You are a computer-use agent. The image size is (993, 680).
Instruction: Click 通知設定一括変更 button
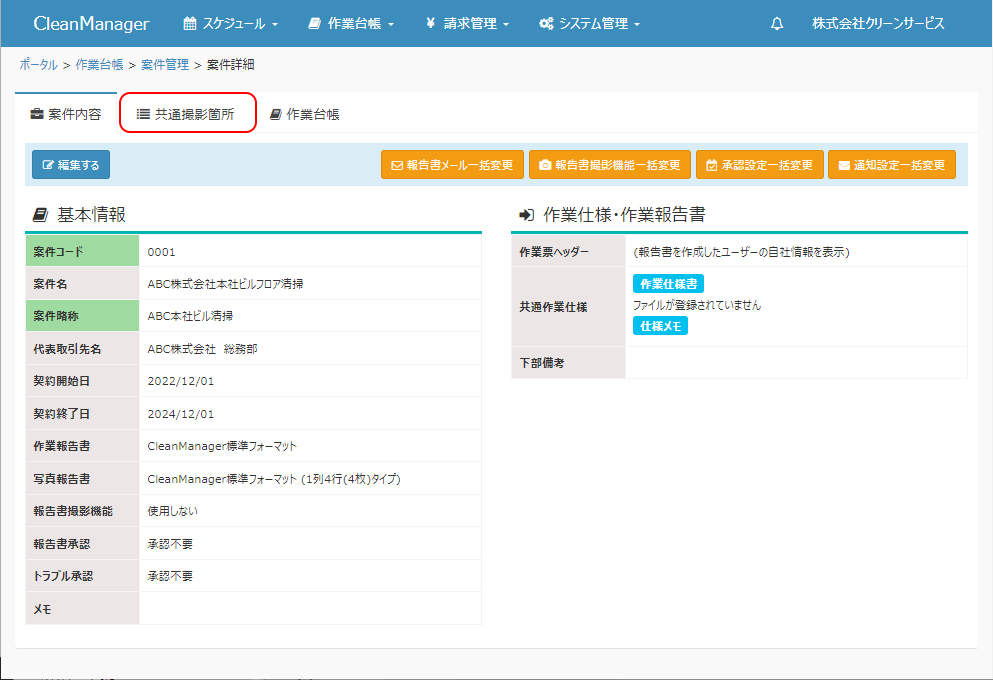click(x=891, y=165)
